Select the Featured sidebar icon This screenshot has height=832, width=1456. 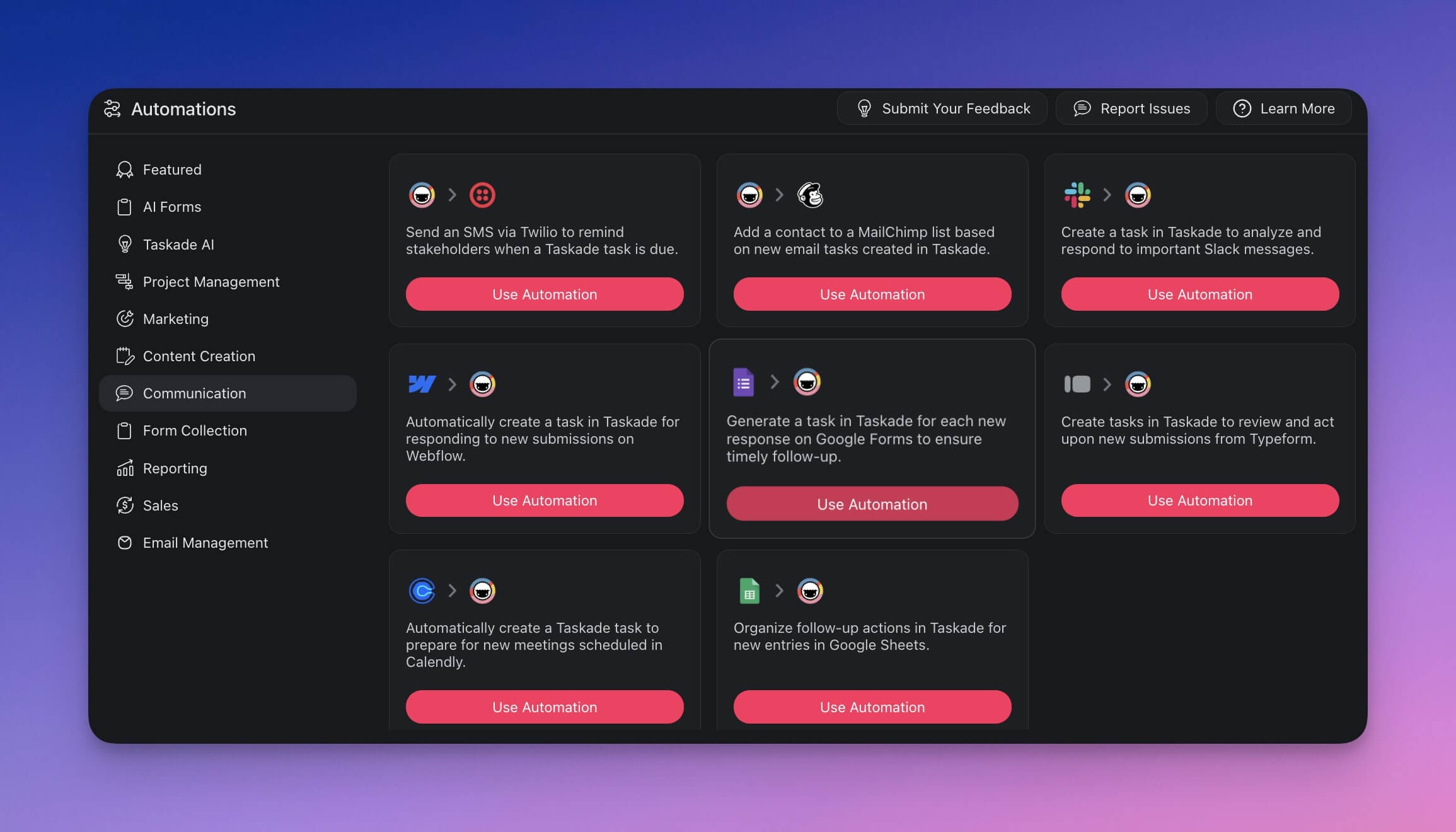(x=124, y=170)
